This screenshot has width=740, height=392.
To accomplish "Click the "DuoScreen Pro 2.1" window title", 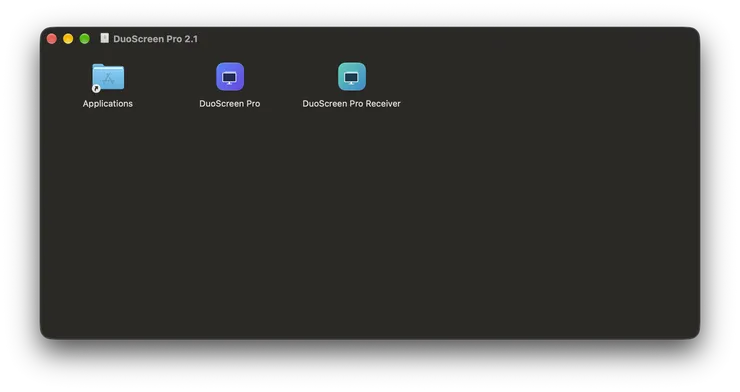I will pyautogui.click(x=155, y=39).
